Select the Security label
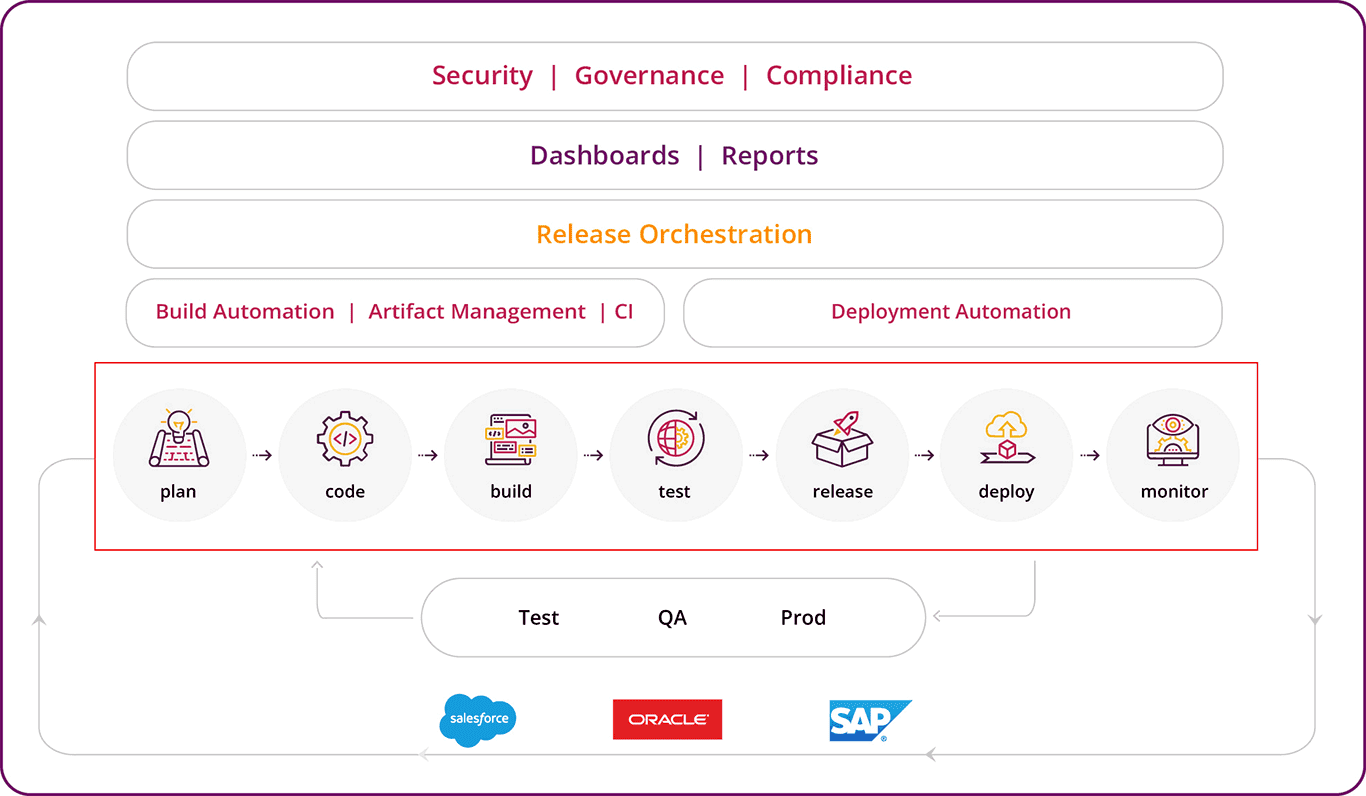This screenshot has width=1366, height=796. pyautogui.click(x=482, y=76)
